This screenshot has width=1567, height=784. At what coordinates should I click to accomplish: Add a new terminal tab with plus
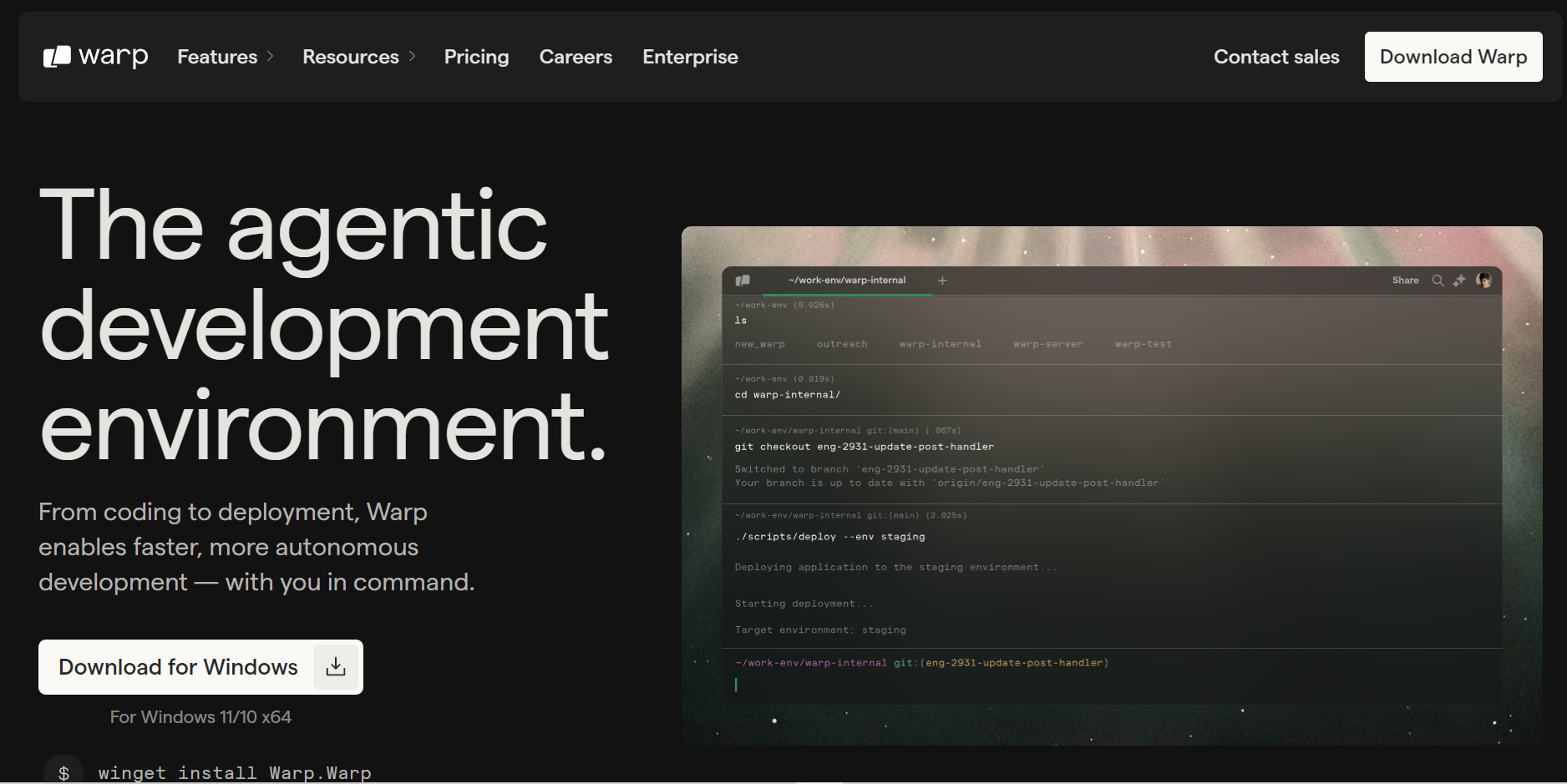pos(942,281)
